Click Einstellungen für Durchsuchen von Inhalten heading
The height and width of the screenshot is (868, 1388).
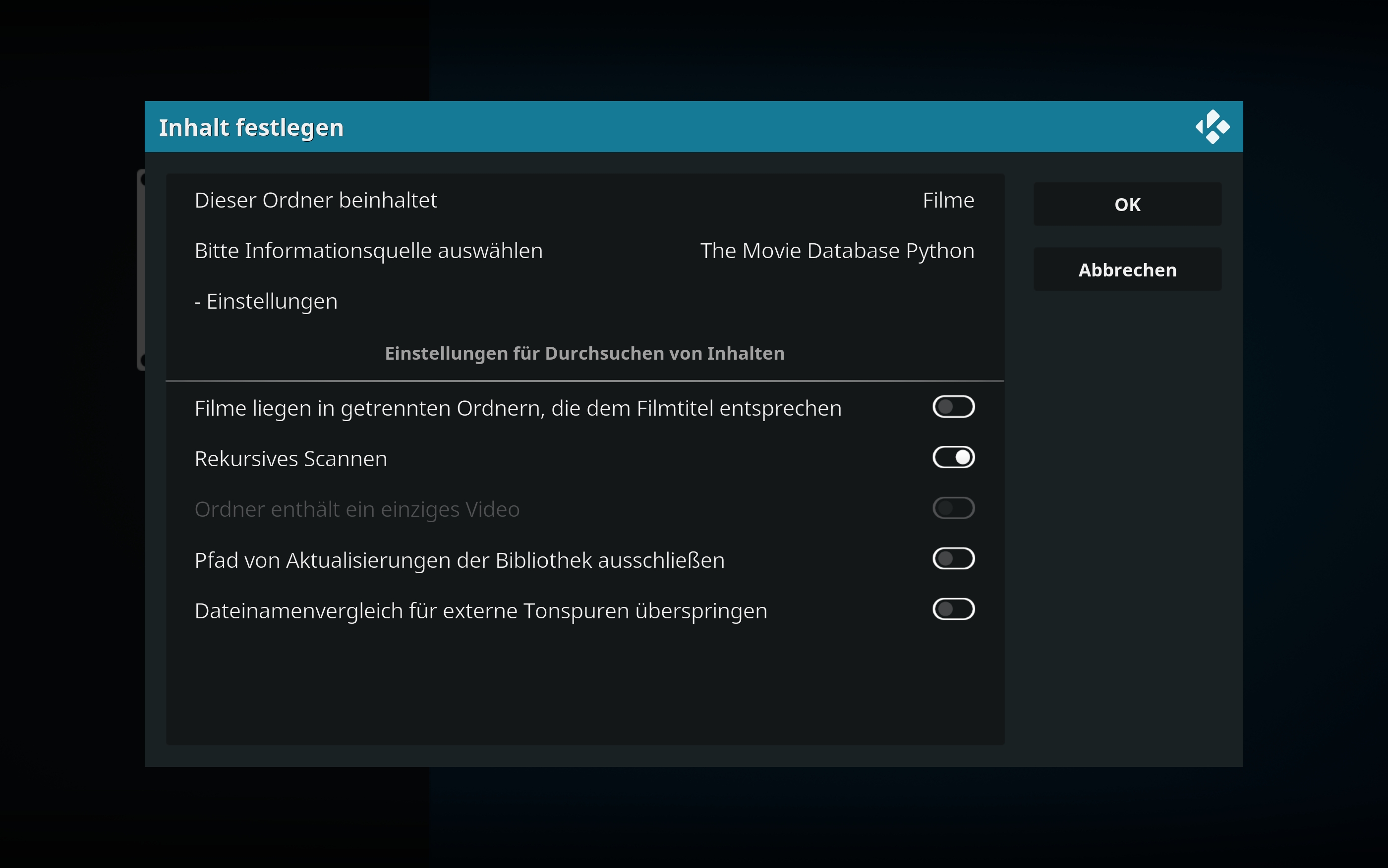(584, 354)
